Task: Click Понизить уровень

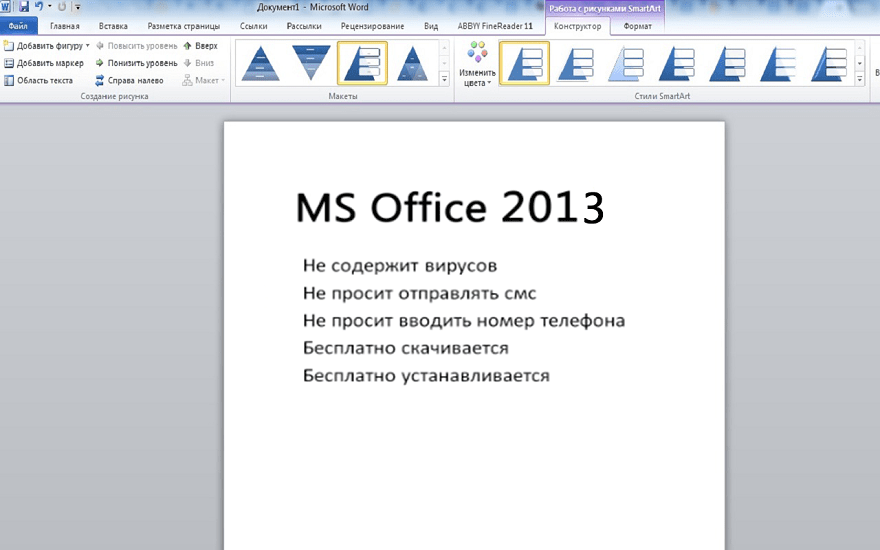Action: click(x=136, y=63)
